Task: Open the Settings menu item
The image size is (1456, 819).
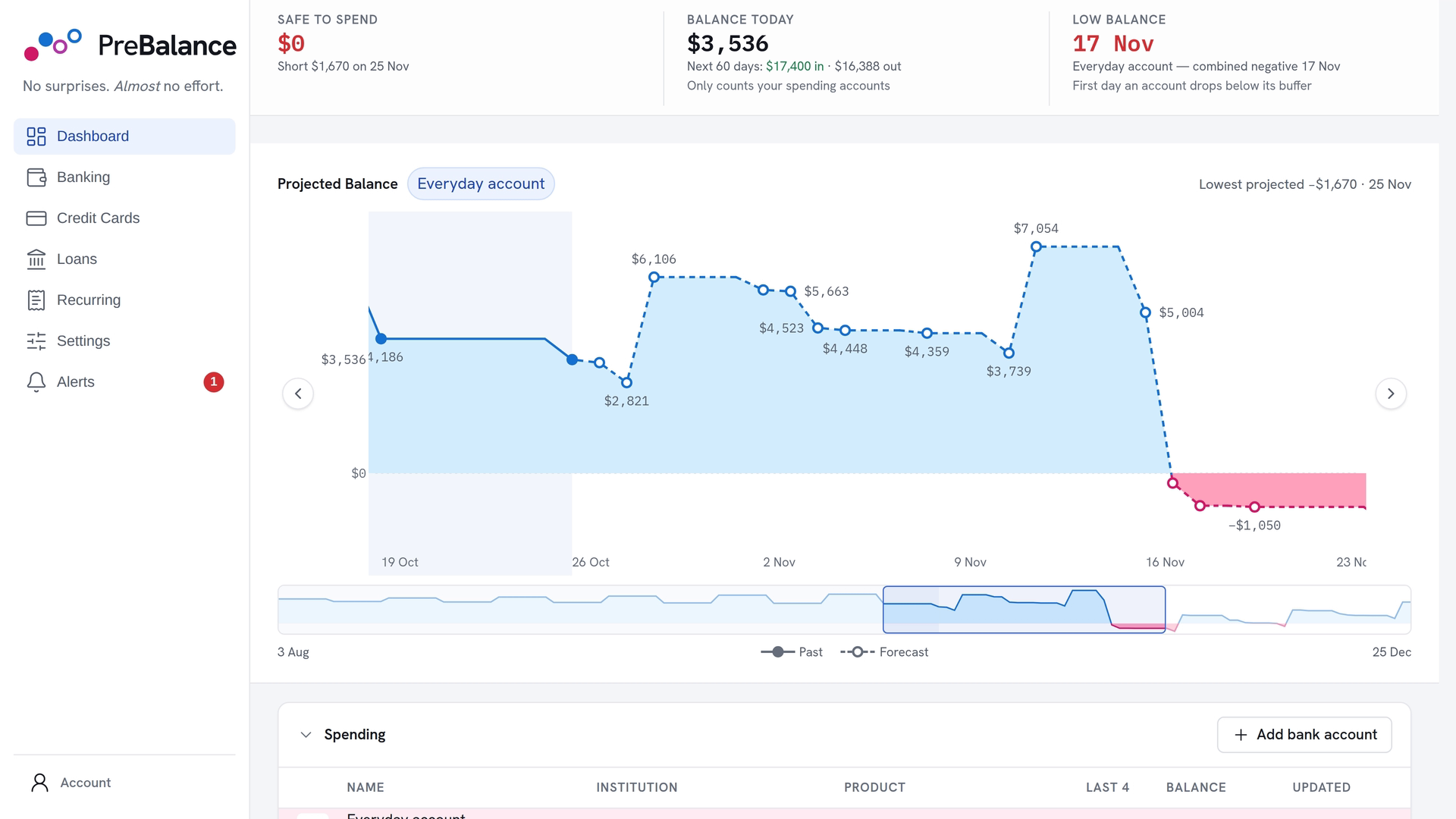Action: [x=124, y=341]
